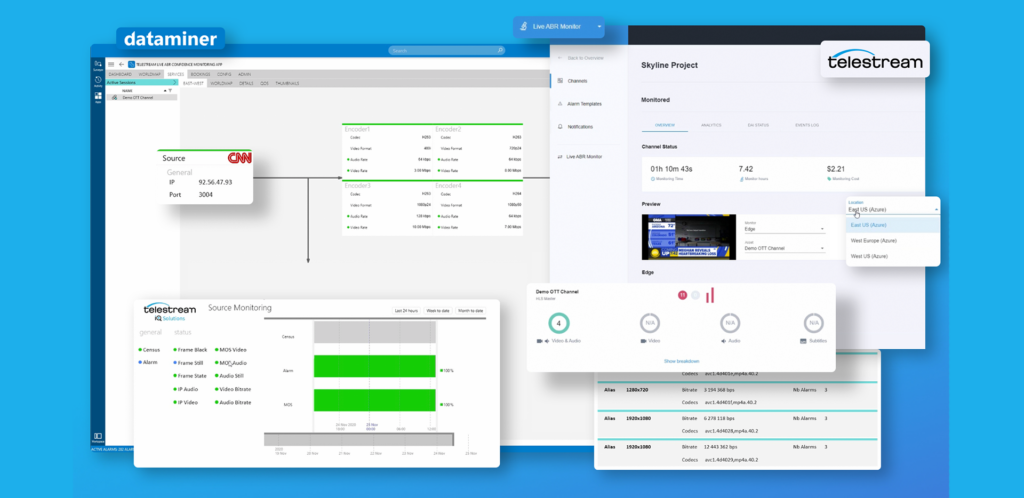Open the Surveyor icon in DataMiner sidebar
1024x498 pixels.
[97, 64]
